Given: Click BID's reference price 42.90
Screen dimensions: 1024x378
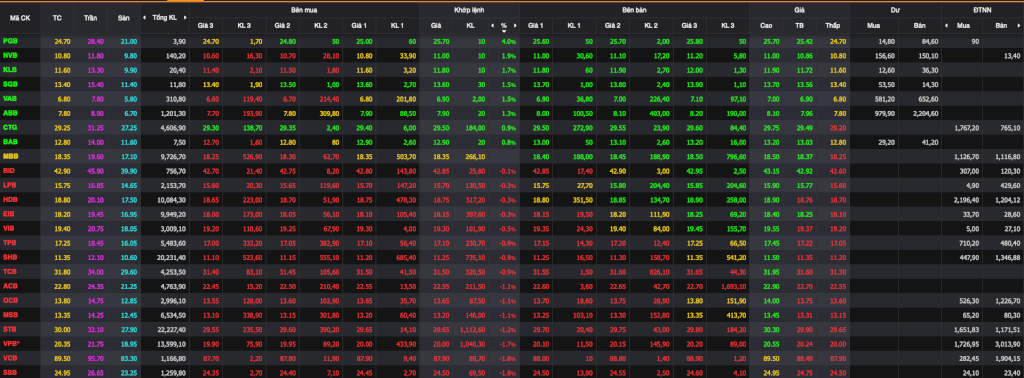Looking at the screenshot, I should point(63,170).
